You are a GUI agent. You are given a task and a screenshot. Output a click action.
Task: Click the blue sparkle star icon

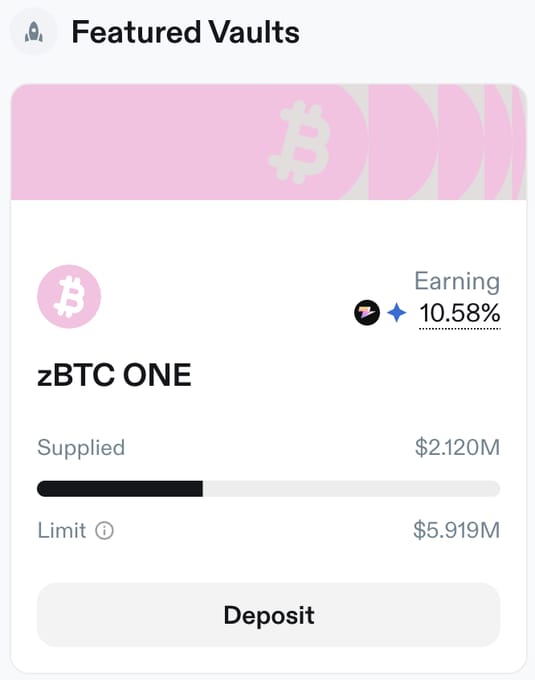point(397,313)
